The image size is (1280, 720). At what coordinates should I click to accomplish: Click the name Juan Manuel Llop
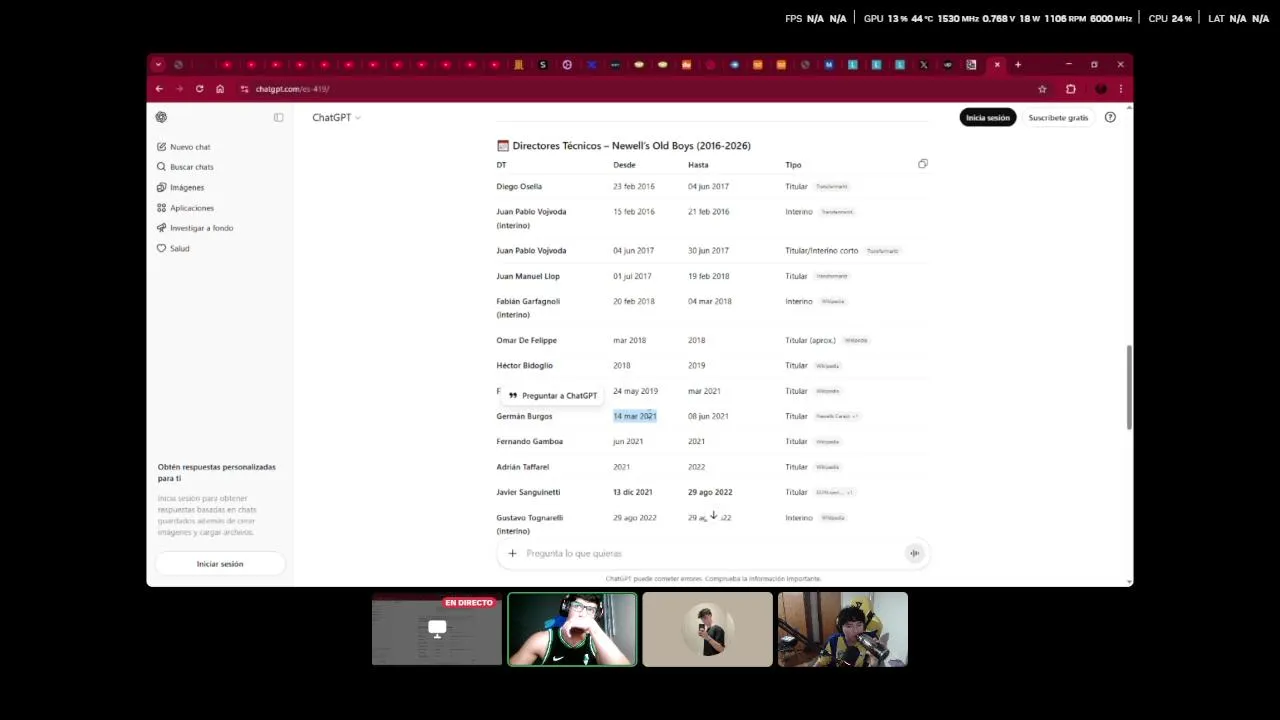point(528,276)
